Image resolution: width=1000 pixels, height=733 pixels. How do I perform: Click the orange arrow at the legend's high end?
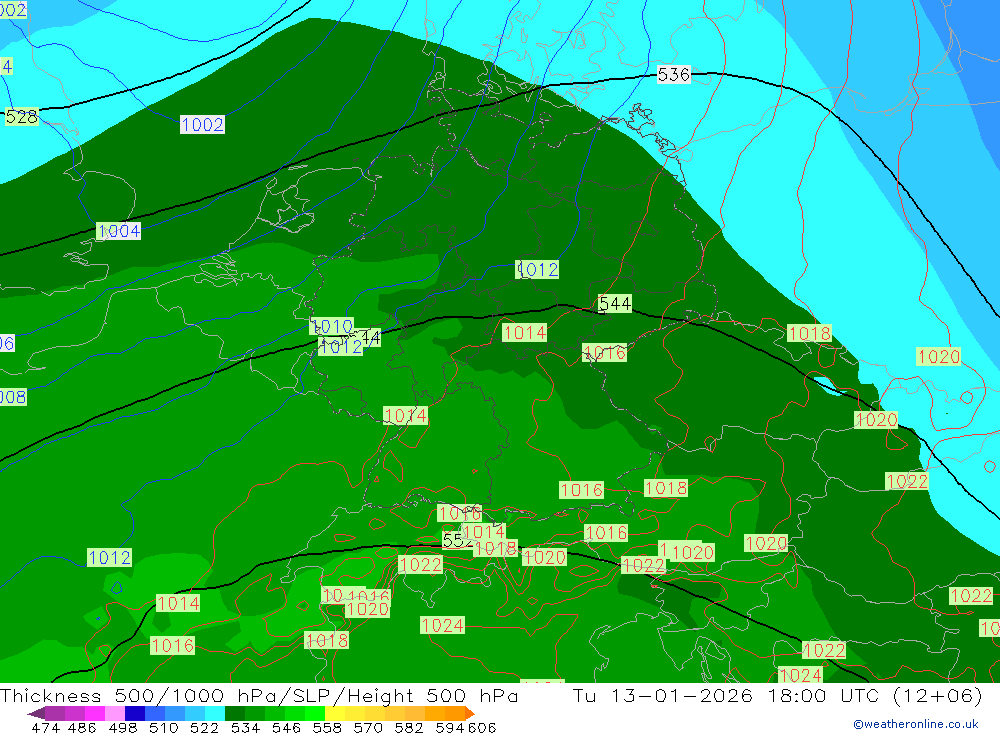point(470,713)
